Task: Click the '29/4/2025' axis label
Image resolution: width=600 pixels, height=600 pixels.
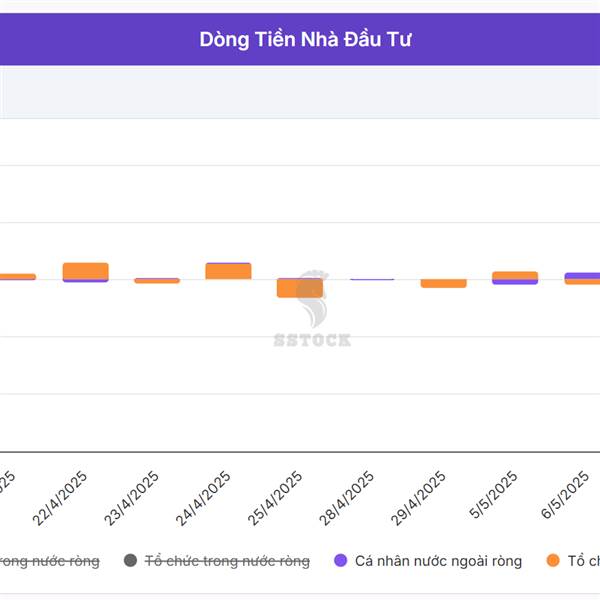Action: pyautogui.click(x=418, y=499)
